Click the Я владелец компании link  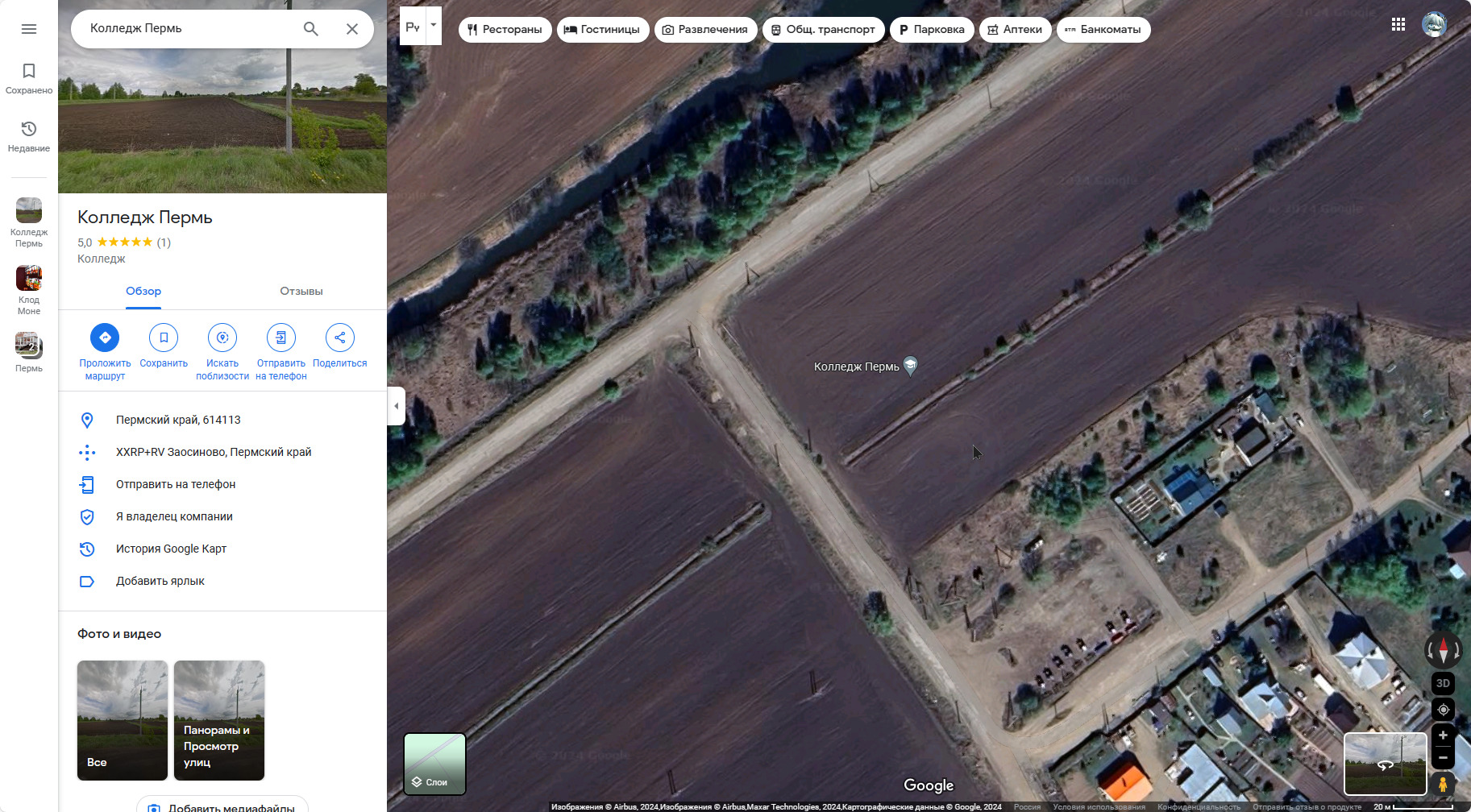(x=174, y=516)
